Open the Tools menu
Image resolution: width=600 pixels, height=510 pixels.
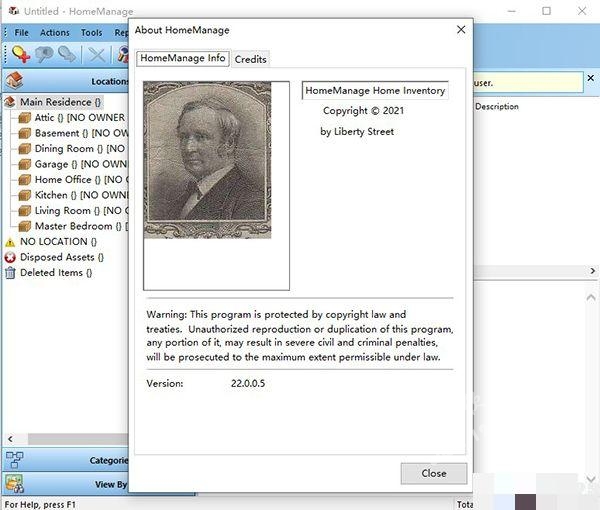[x=91, y=33]
